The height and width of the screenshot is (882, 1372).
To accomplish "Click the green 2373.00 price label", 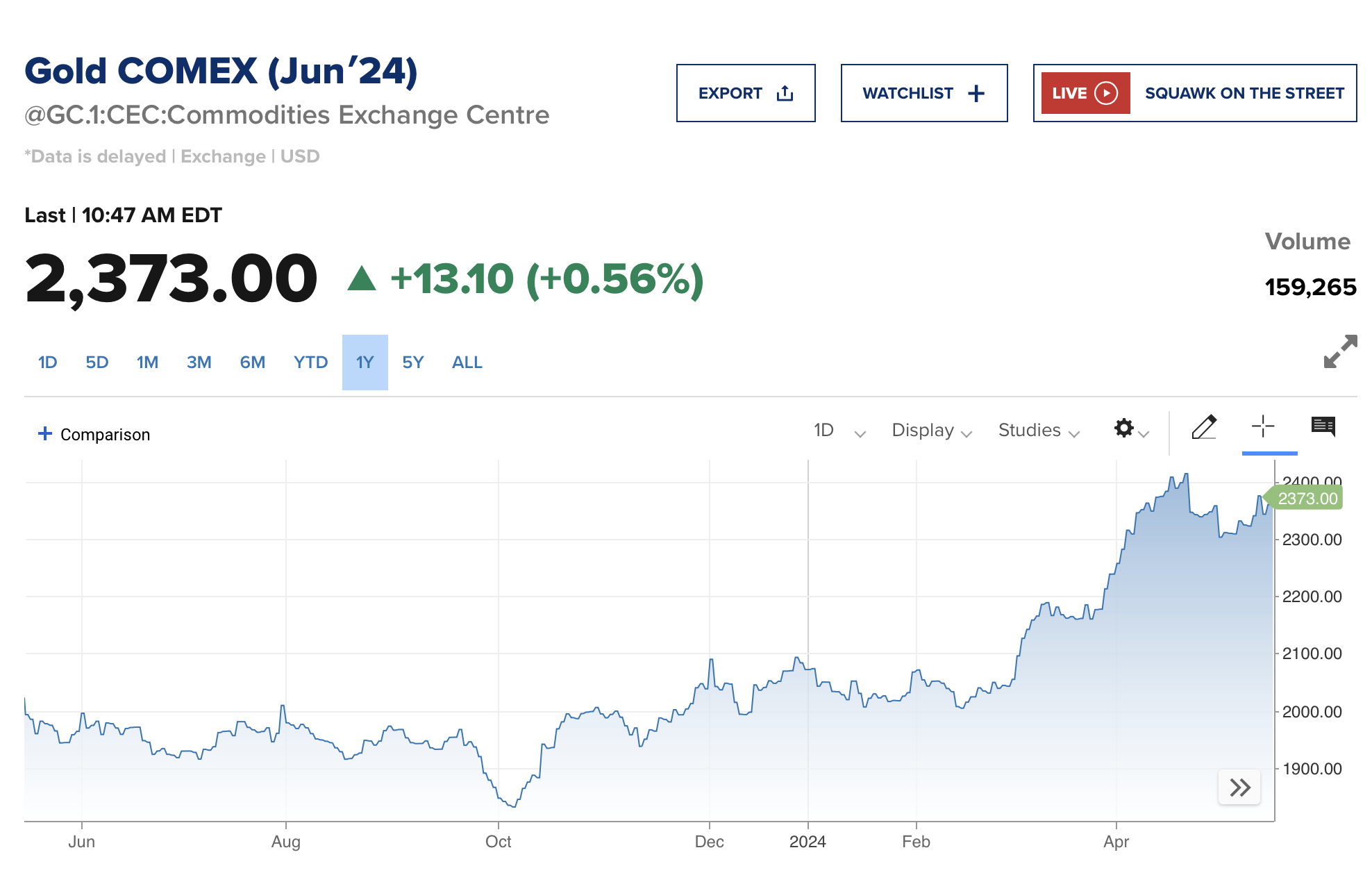I will [x=1306, y=499].
